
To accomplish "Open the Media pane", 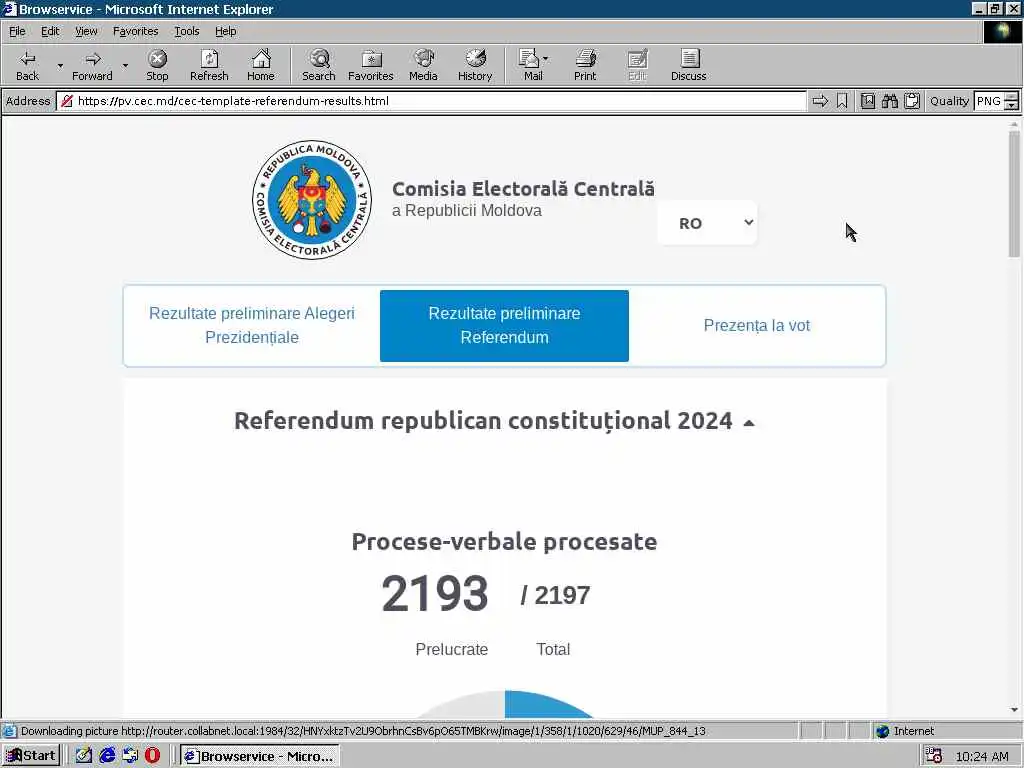I will pos(423,65).
